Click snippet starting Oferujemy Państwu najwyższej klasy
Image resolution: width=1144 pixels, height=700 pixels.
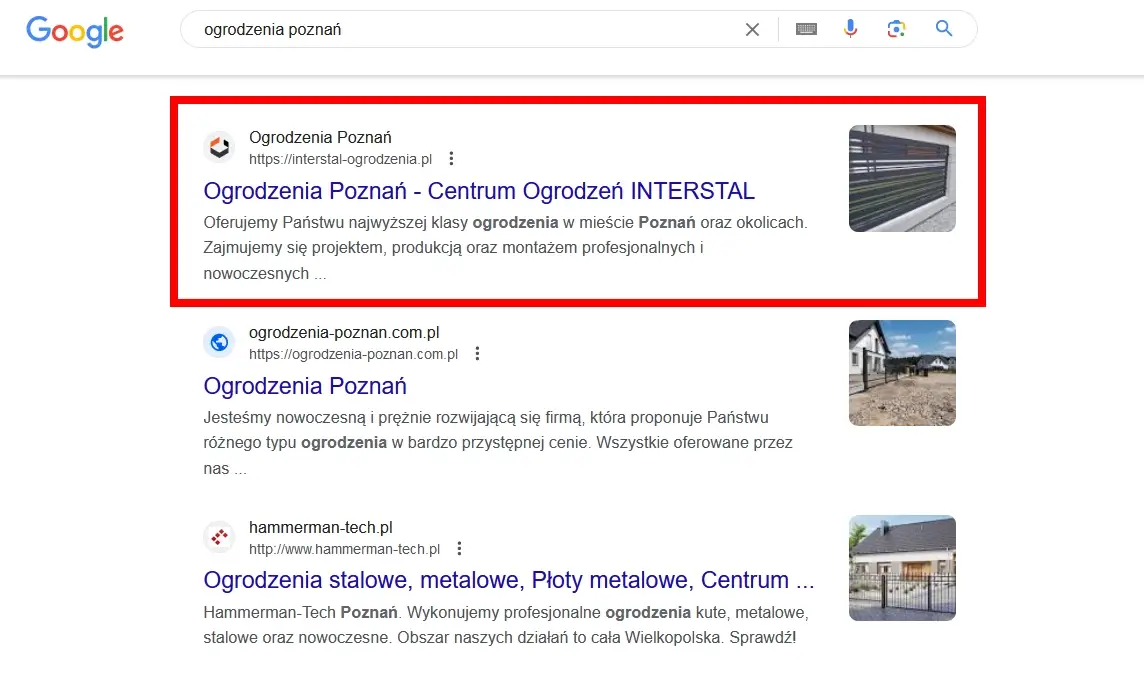pyautogui.click(x=506, y=248)
